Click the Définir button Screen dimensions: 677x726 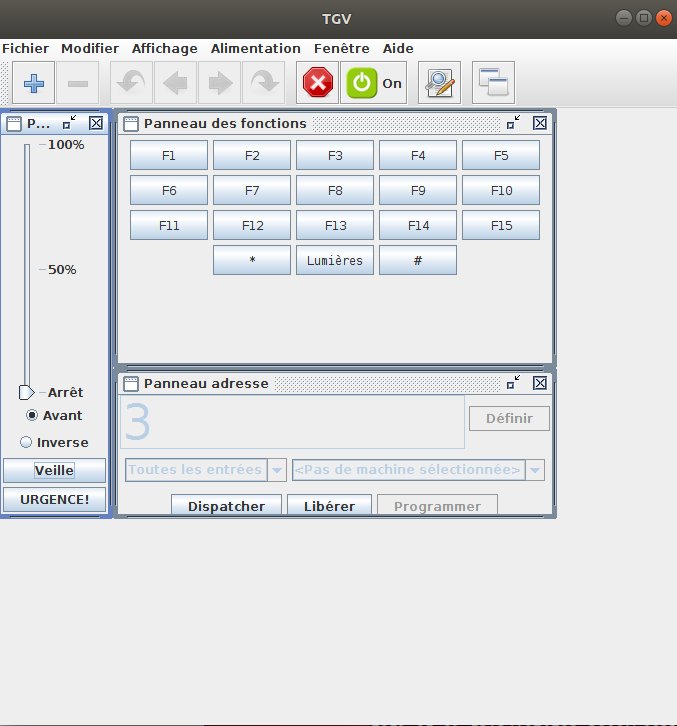point(509,419)
